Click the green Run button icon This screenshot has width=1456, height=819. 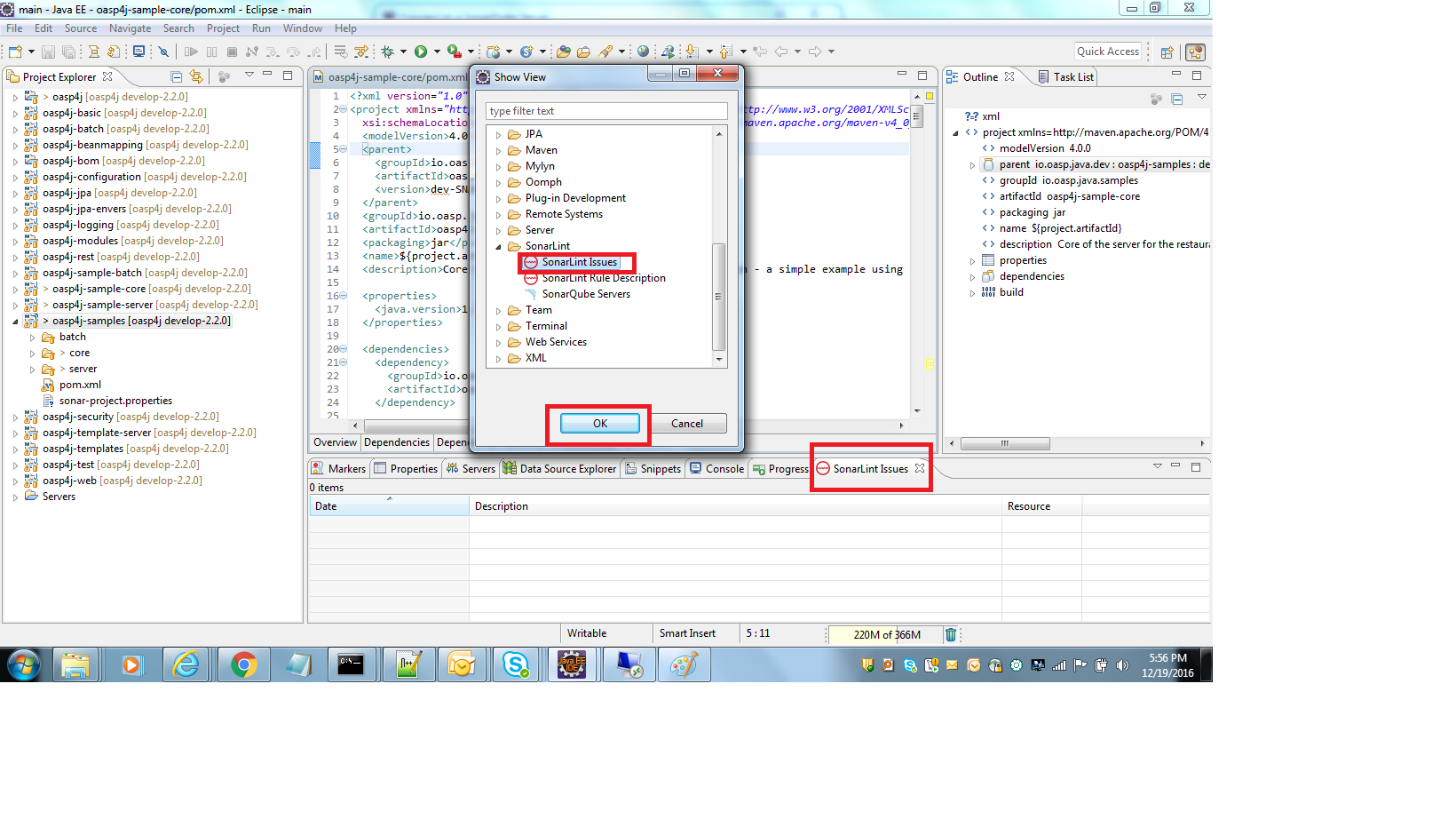pos(421,52)
